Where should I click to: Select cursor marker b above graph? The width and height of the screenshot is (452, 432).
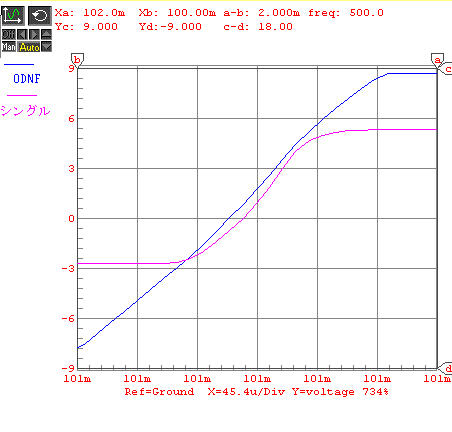click(77, 61)
